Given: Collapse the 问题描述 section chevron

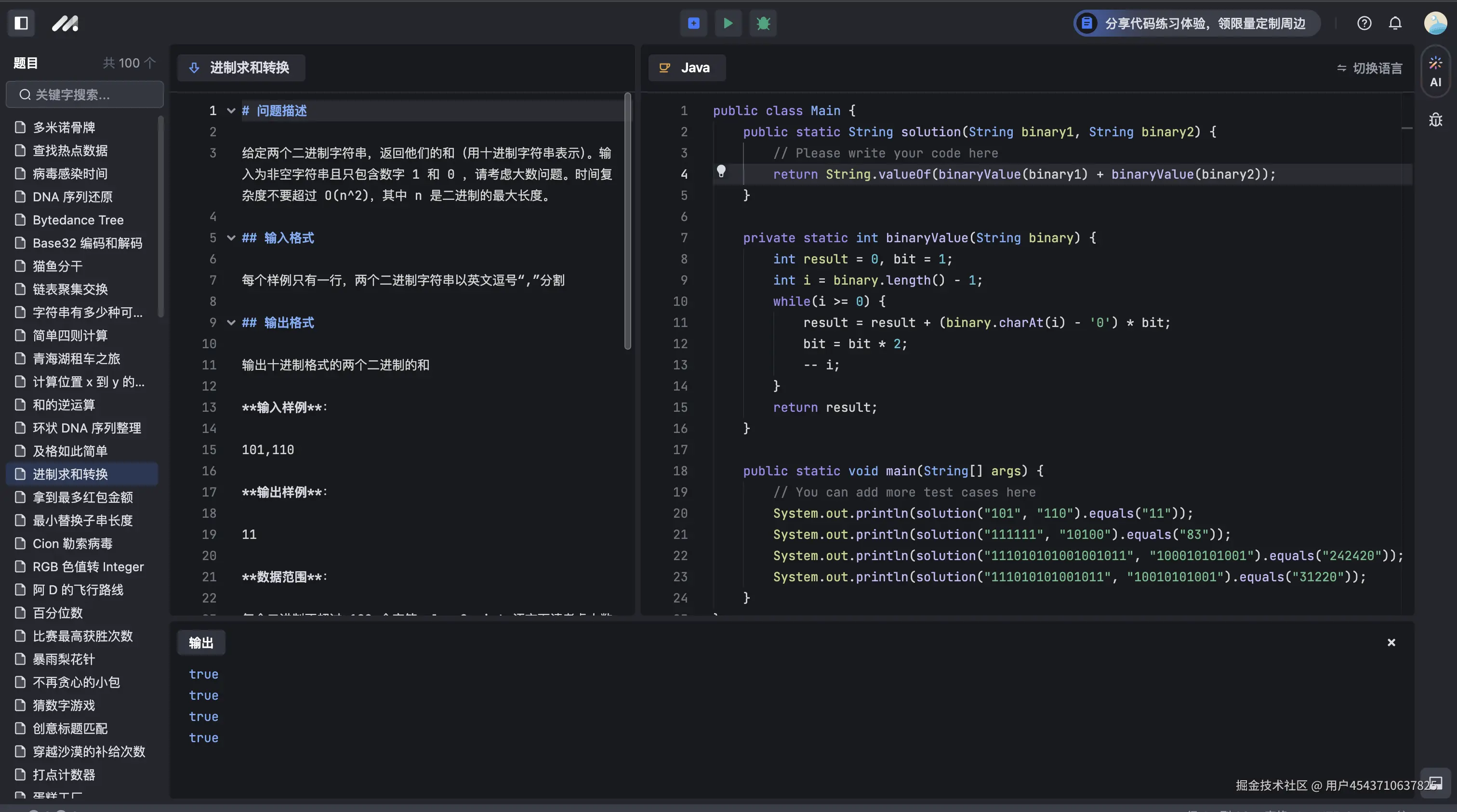Looking at the screenshot, I should click(x=230, y=111).
